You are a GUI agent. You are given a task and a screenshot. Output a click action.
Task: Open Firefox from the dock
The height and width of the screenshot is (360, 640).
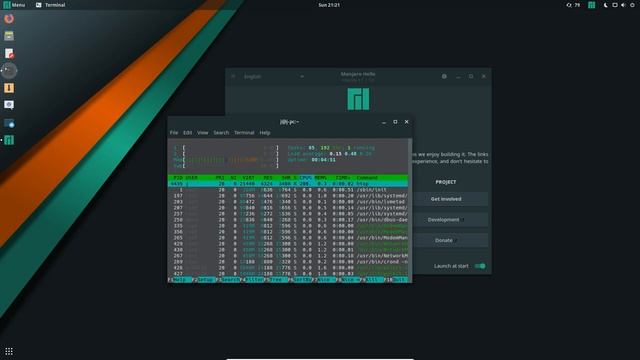(9, 19)
